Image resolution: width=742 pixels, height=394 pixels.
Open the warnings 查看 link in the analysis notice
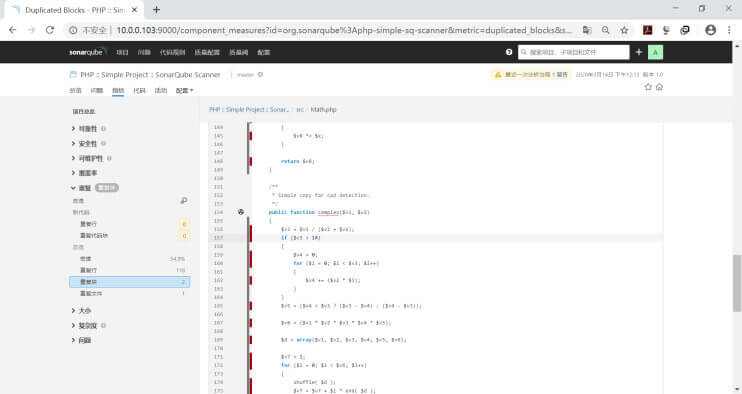pyautogui.click(x=562, y=75)
